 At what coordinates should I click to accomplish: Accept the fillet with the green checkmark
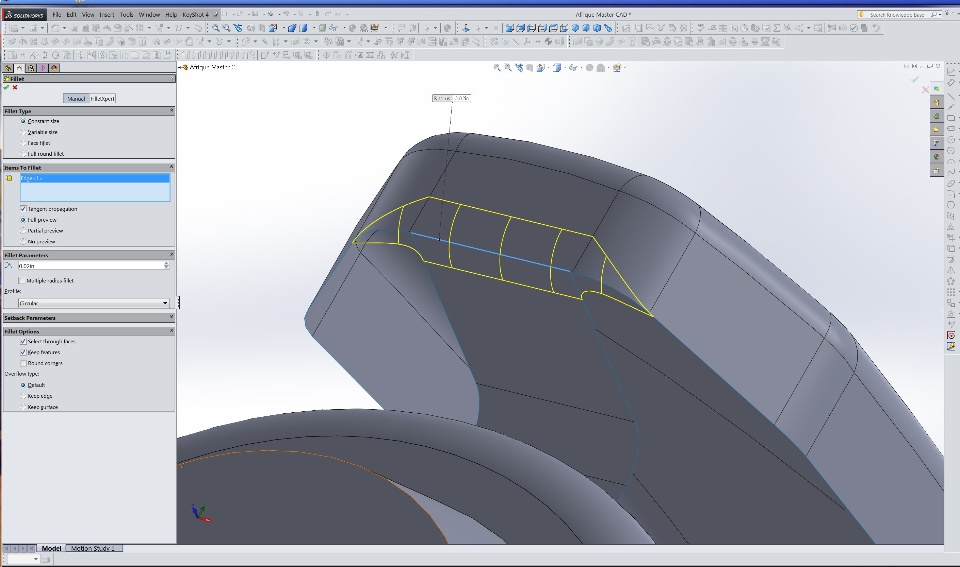click(6, 87)
